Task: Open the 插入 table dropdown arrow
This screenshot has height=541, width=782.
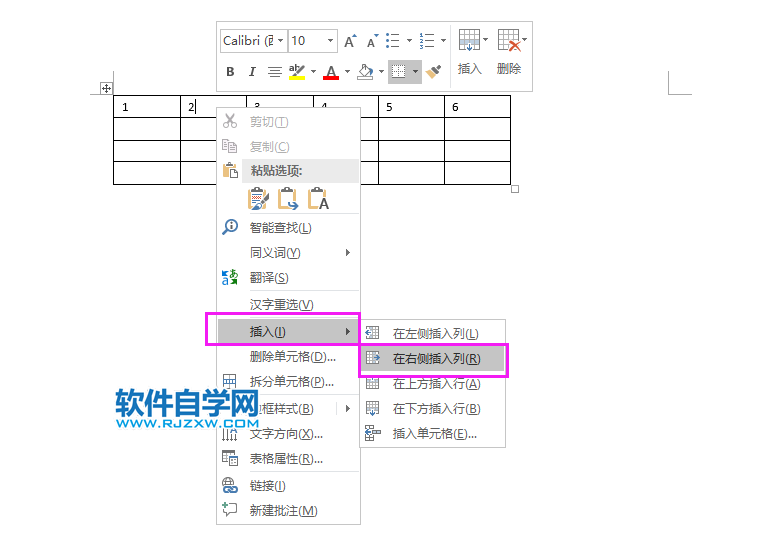Action: point(485,40)
